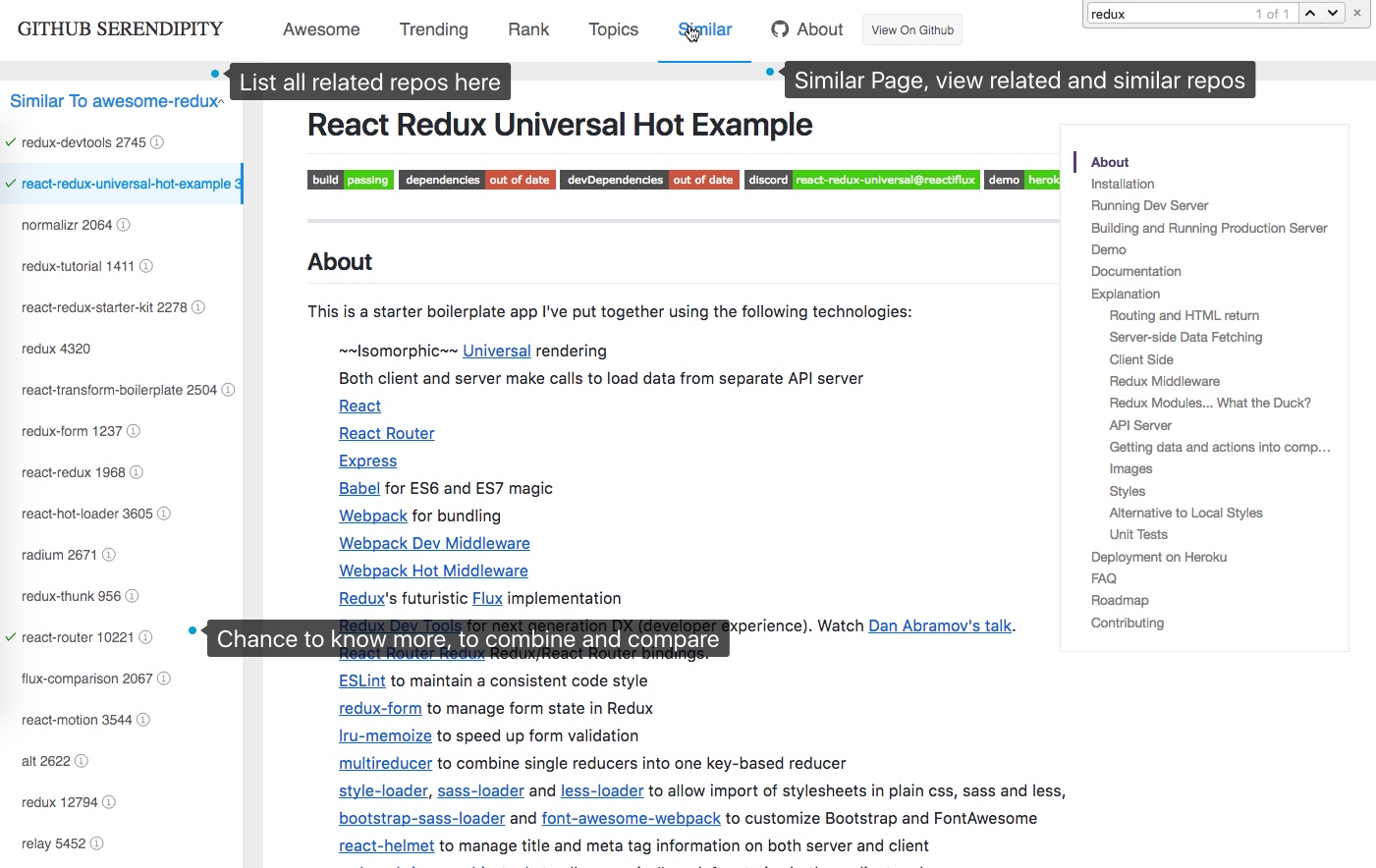Screen dimensions: 1376x868
Task: Click info icon beside redux-form 1237
Action: 134,431
